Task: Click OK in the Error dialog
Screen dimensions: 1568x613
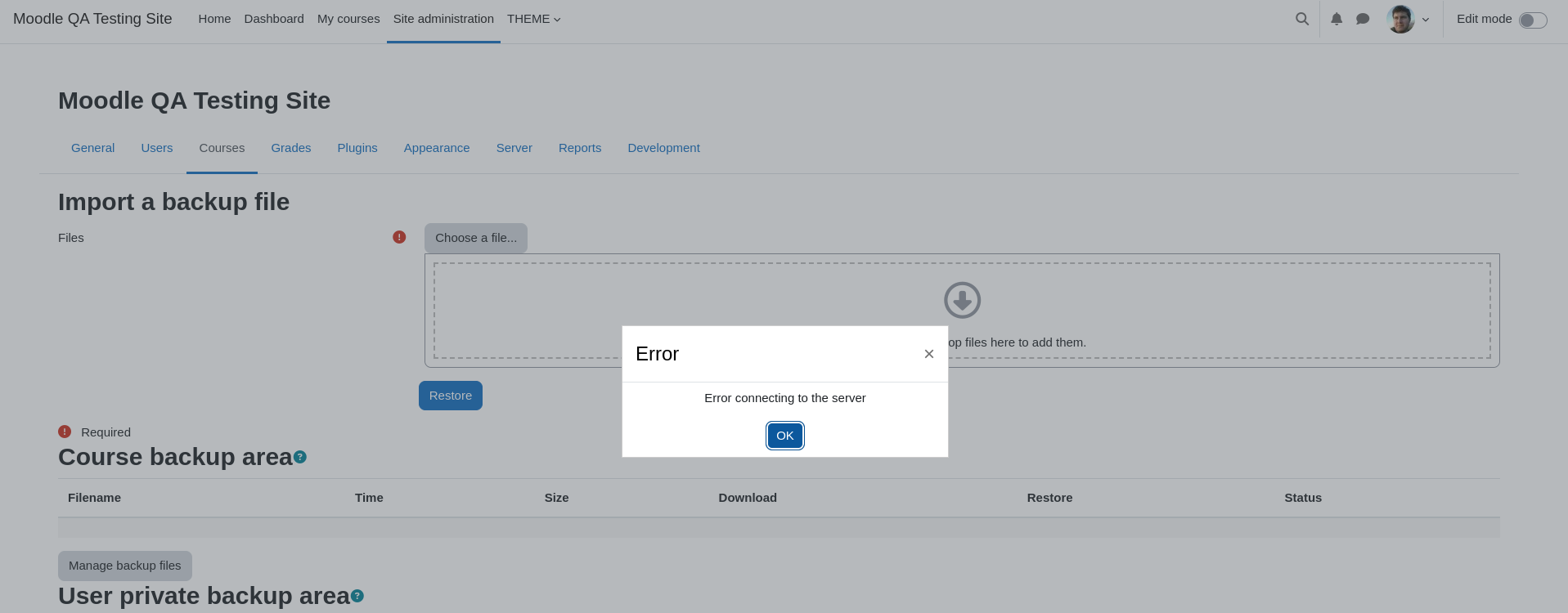Action: [785, 436]
